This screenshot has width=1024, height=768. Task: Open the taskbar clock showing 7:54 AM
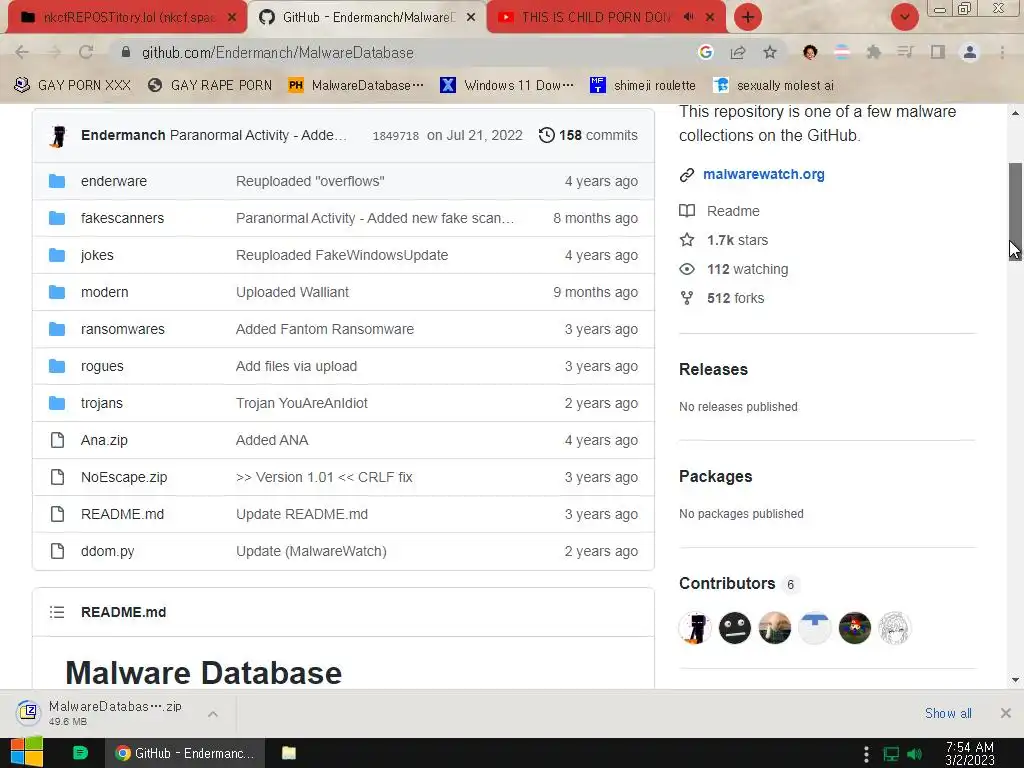click(x=970, y=754)
